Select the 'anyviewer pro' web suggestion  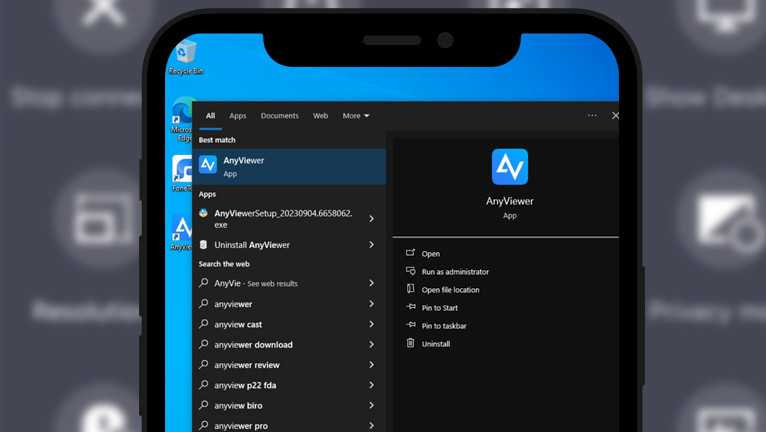point(289,425)
